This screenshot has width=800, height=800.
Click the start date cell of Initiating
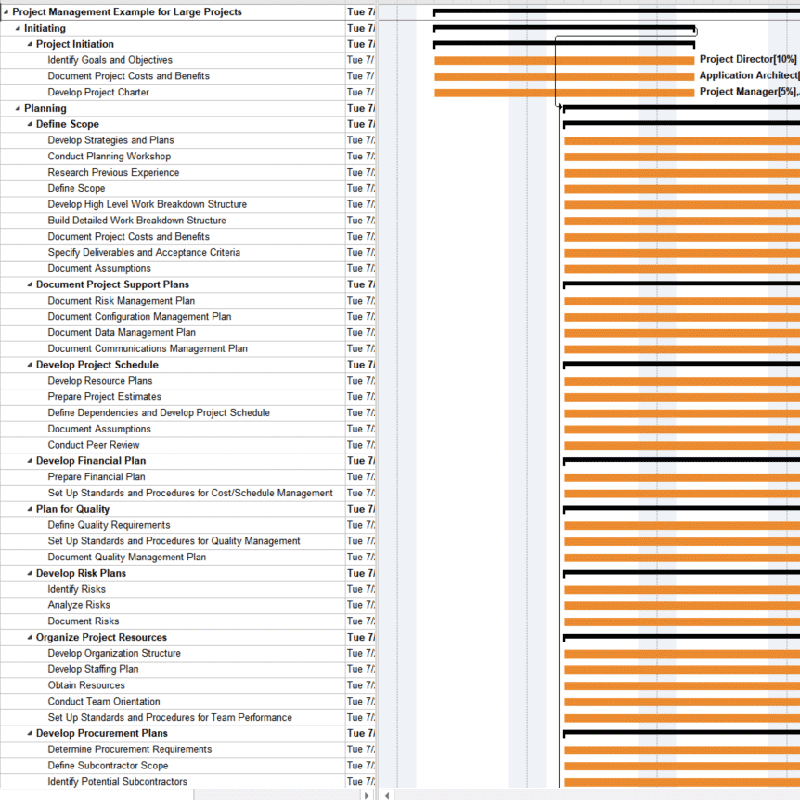pos(360,29)
